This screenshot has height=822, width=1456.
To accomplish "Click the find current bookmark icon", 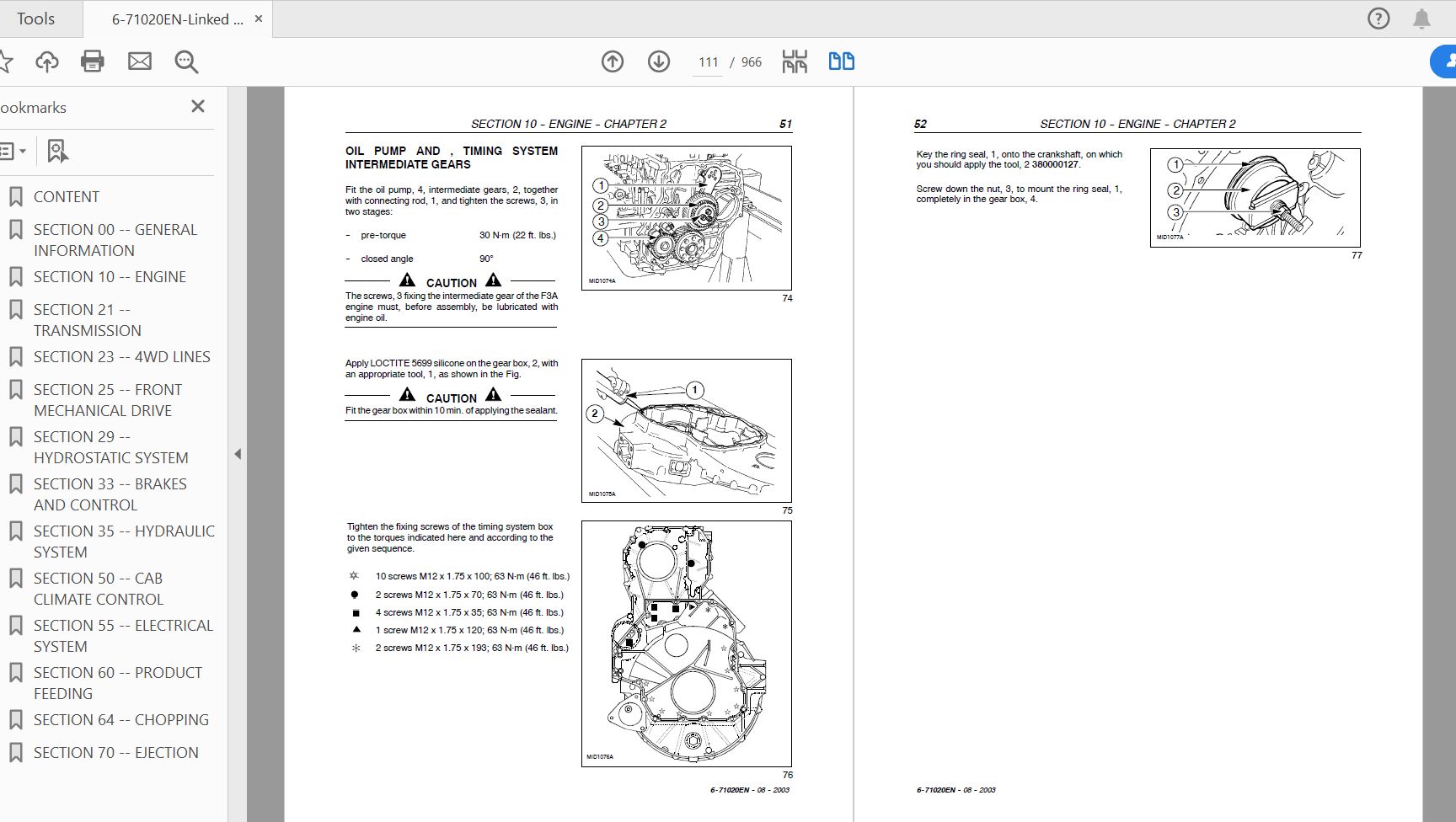I will pos(57,152).
